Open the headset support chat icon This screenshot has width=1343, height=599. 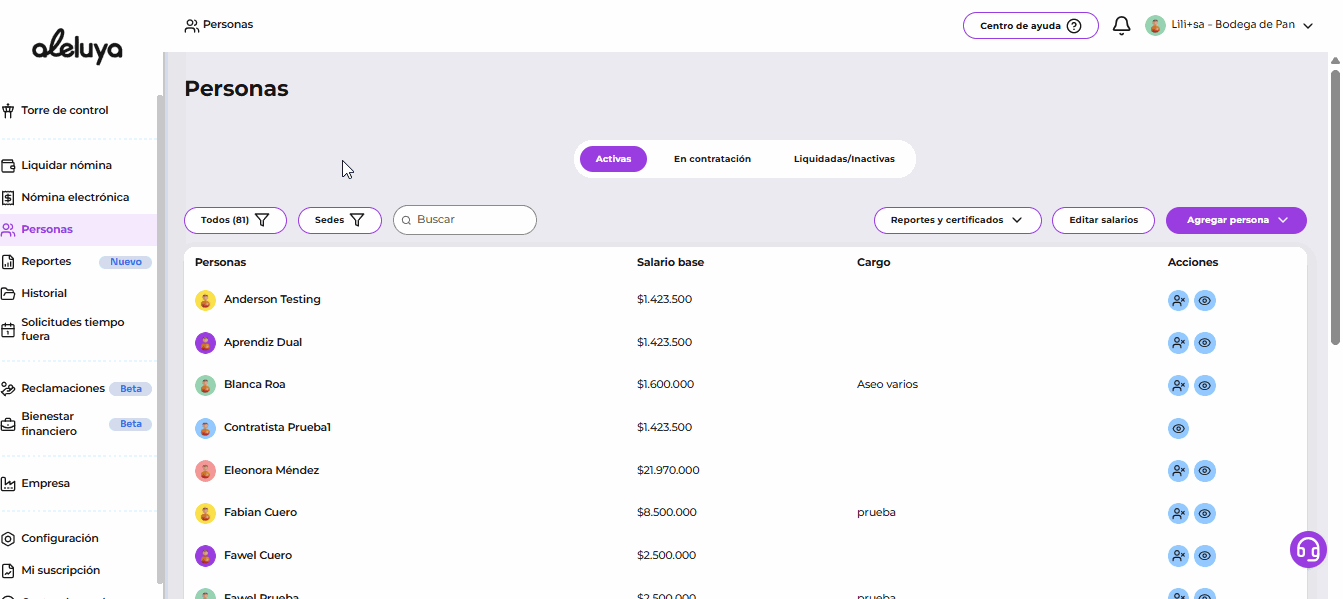[x=1307, y=549]
